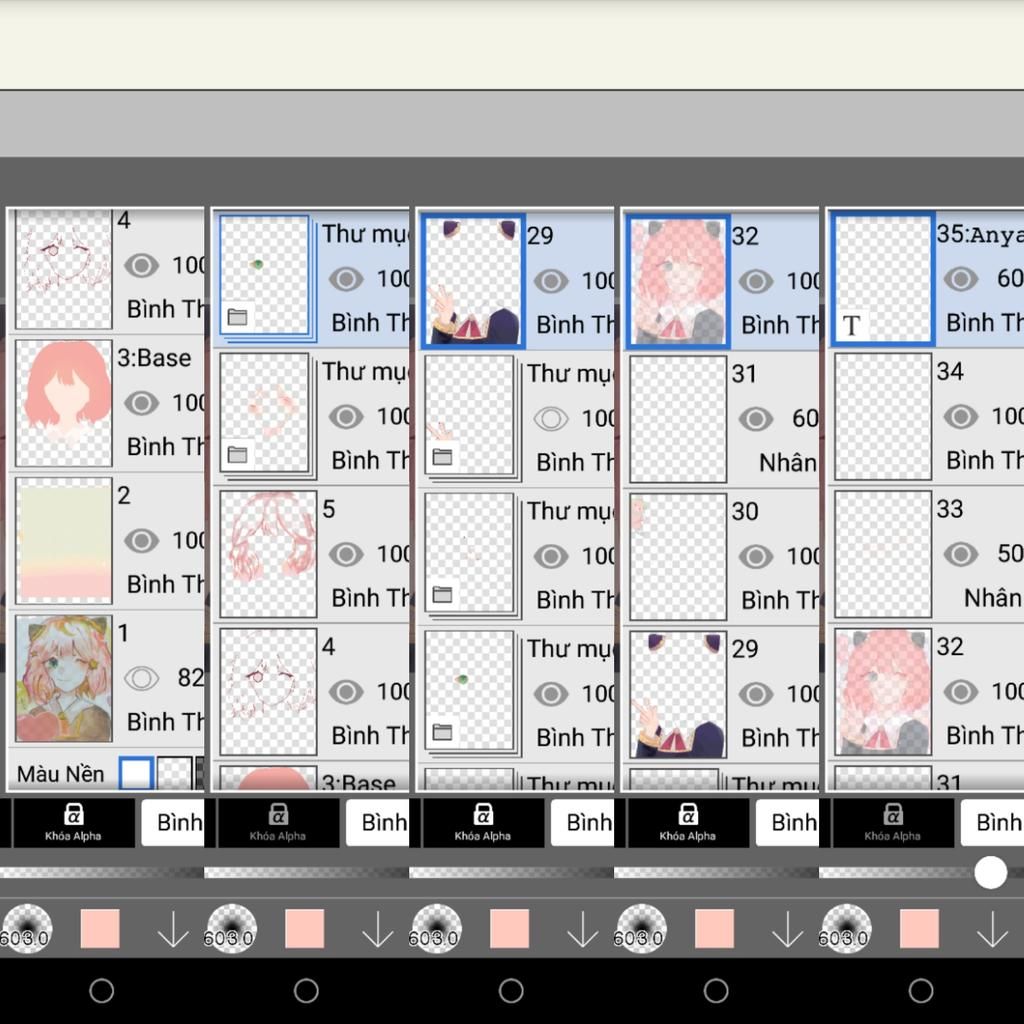
Task: Pick pink color swatch in panel showing layer 1
Action: tap(100, 928)
